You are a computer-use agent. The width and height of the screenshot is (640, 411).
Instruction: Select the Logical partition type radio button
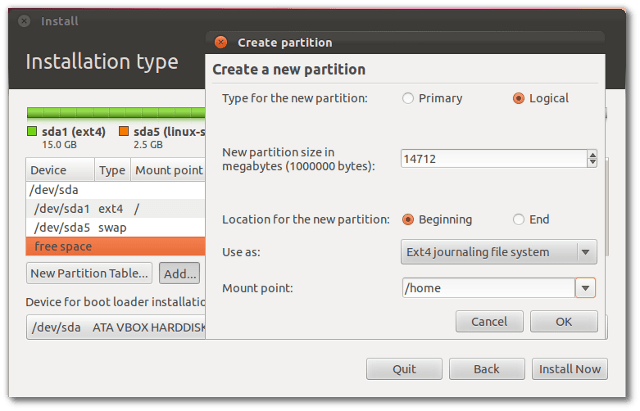click(518, 98)
